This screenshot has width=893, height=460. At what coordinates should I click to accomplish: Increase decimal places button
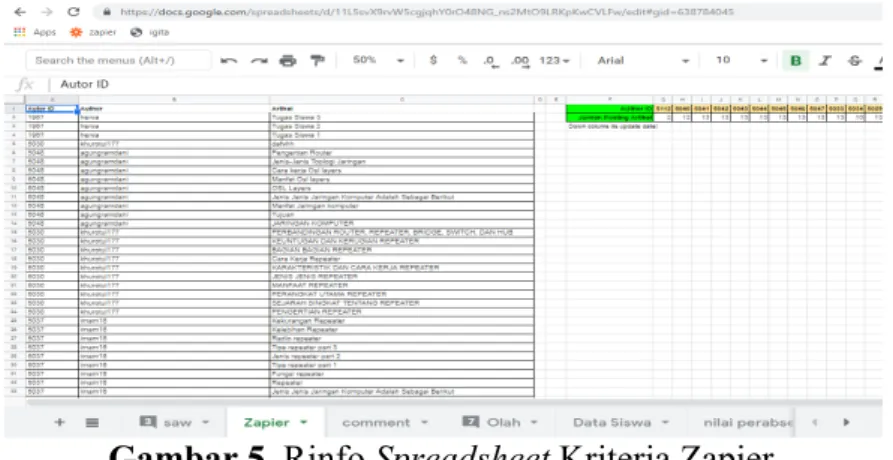(519, 60)
